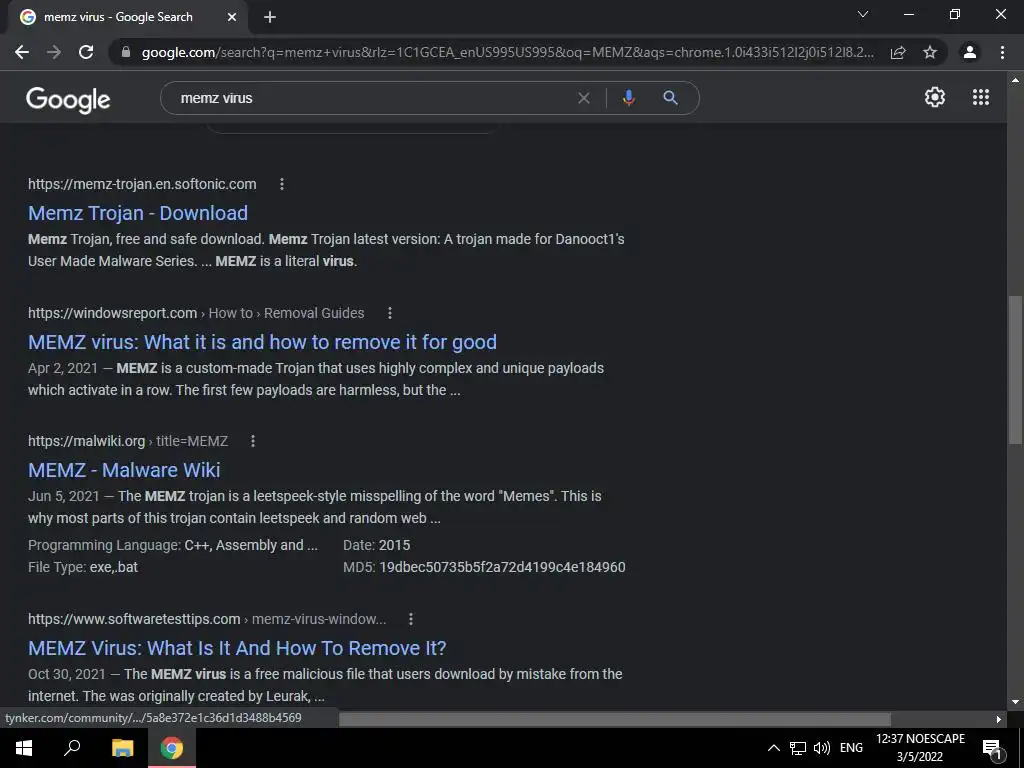Show hidden system tray icons
1024x768 pixels.
(773, 748)
